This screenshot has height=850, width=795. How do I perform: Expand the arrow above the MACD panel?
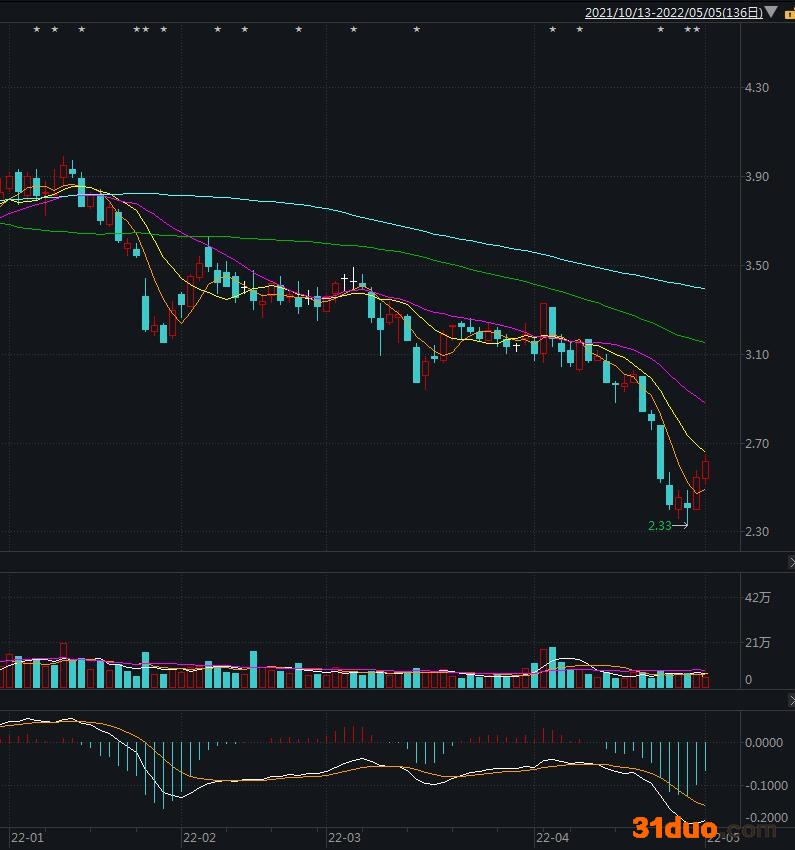pyautogui.click(x=788, y=701)
